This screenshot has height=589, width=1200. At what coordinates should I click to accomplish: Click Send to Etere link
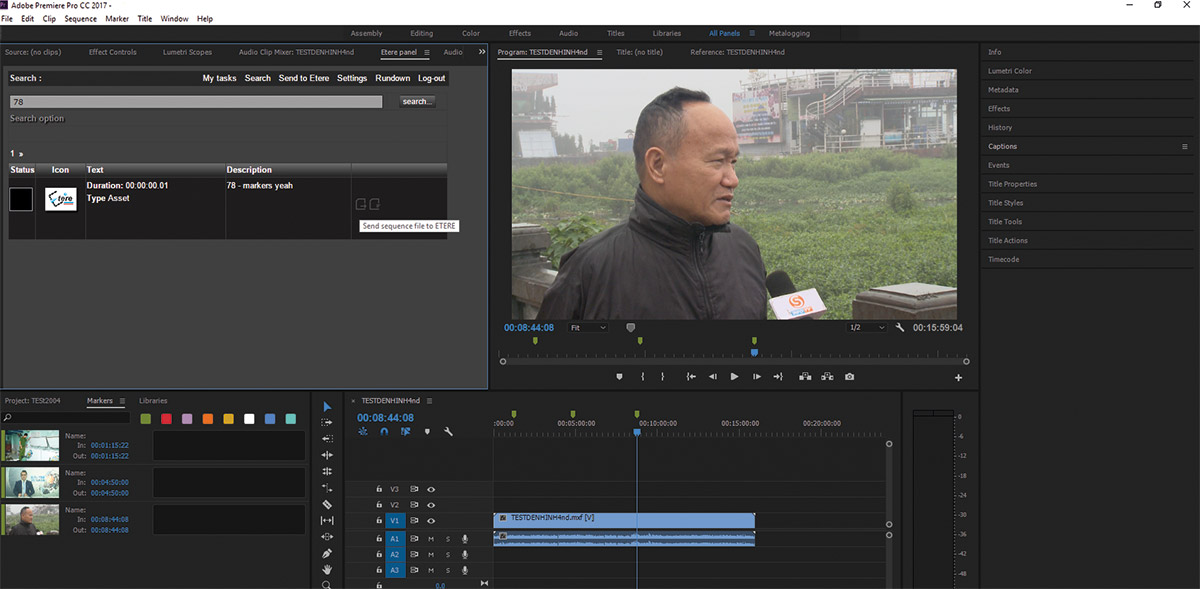[x=304, y=78]
